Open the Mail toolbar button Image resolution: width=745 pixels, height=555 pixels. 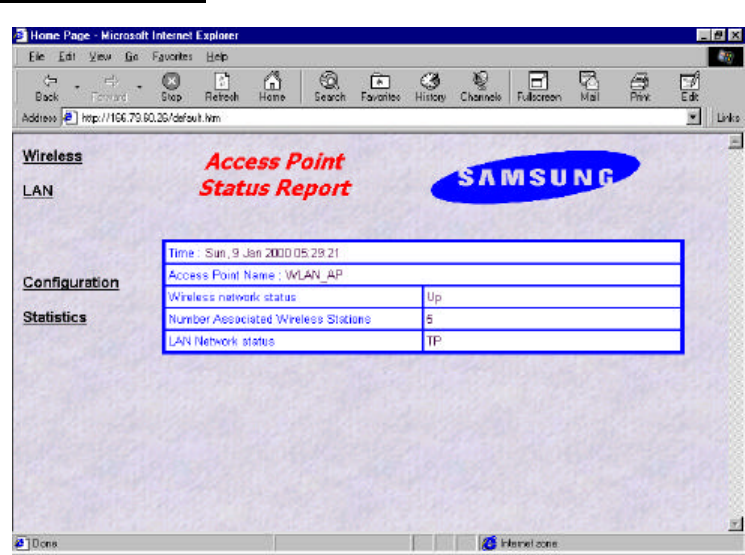(589, 88)
